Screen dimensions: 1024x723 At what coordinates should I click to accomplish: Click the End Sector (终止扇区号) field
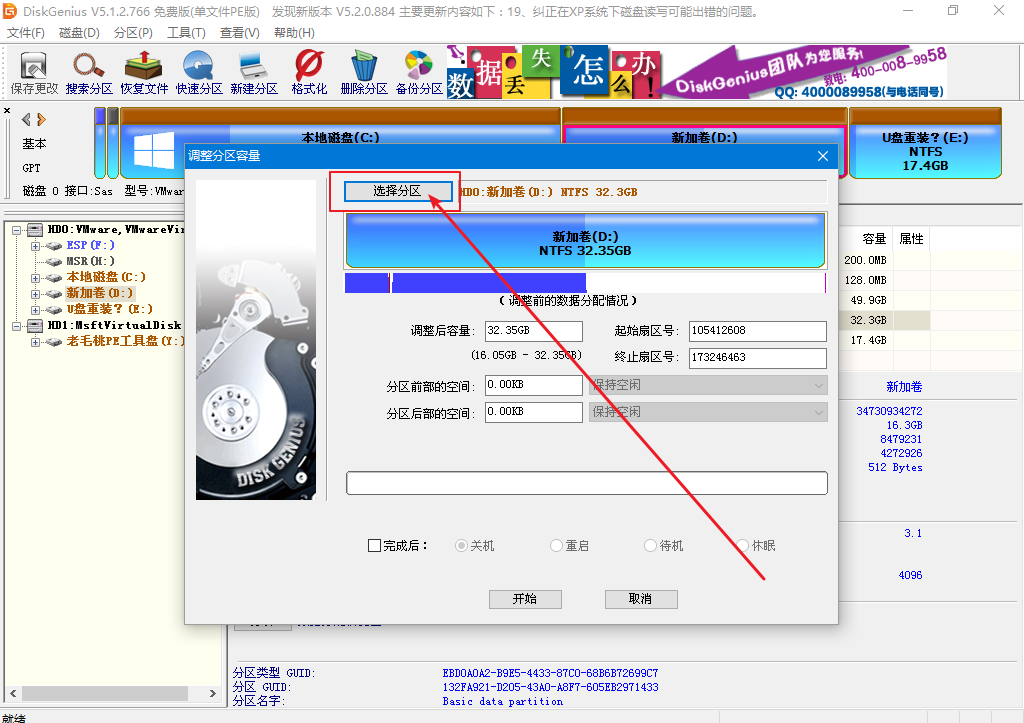coord(758,358)
